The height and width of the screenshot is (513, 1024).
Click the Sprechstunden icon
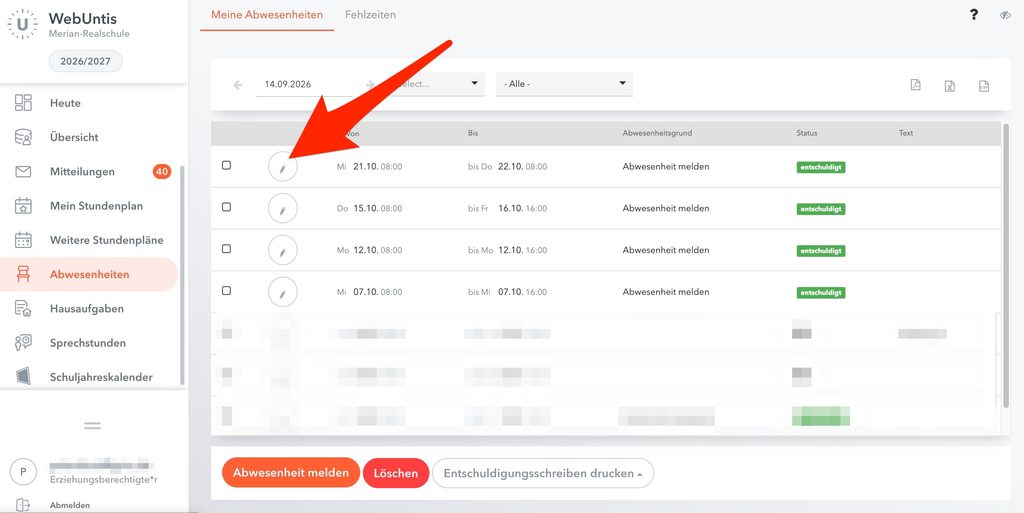click(23, 343)
